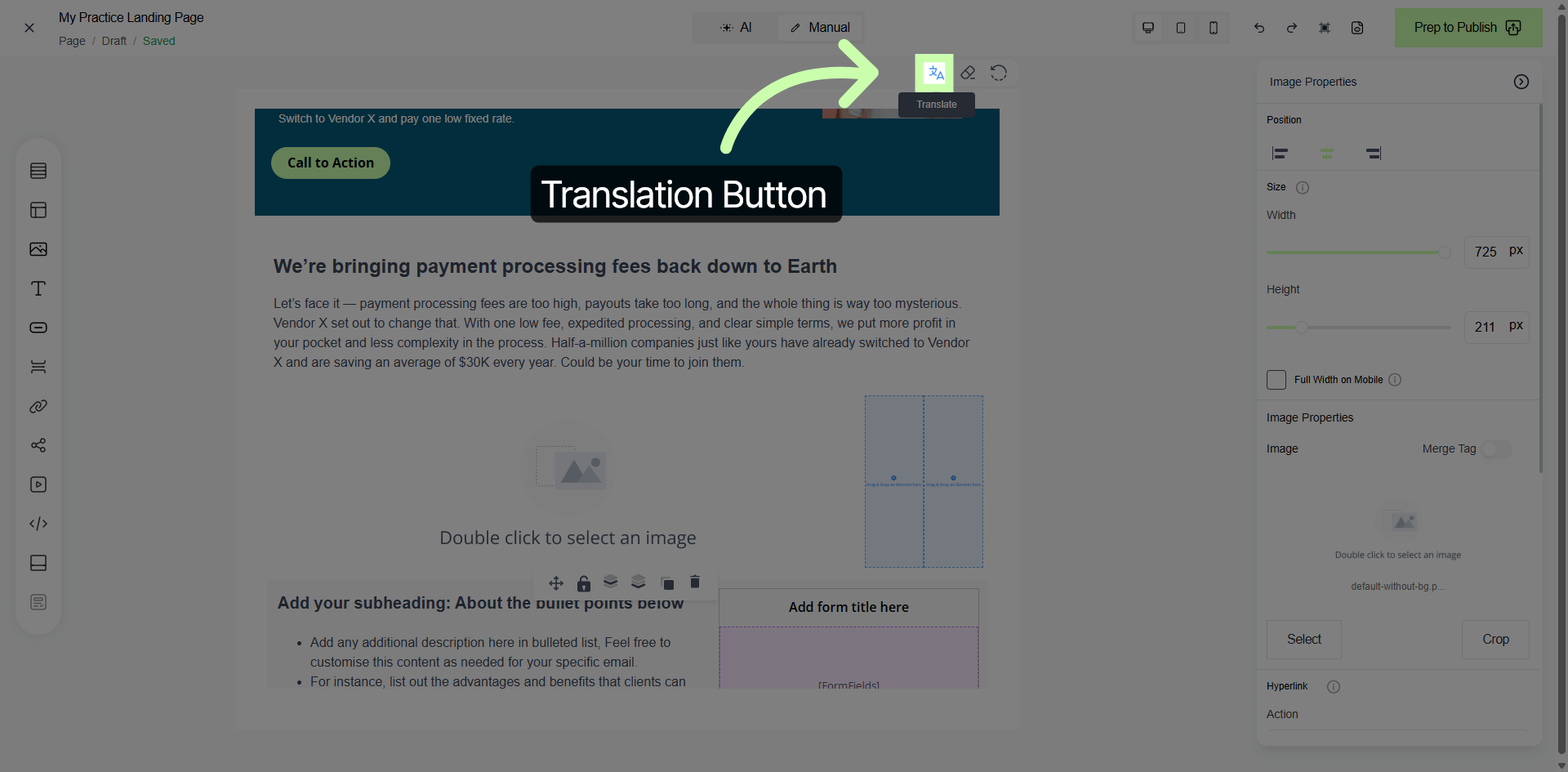
Task: Select the divider element in sidebar
Action: 38,367
